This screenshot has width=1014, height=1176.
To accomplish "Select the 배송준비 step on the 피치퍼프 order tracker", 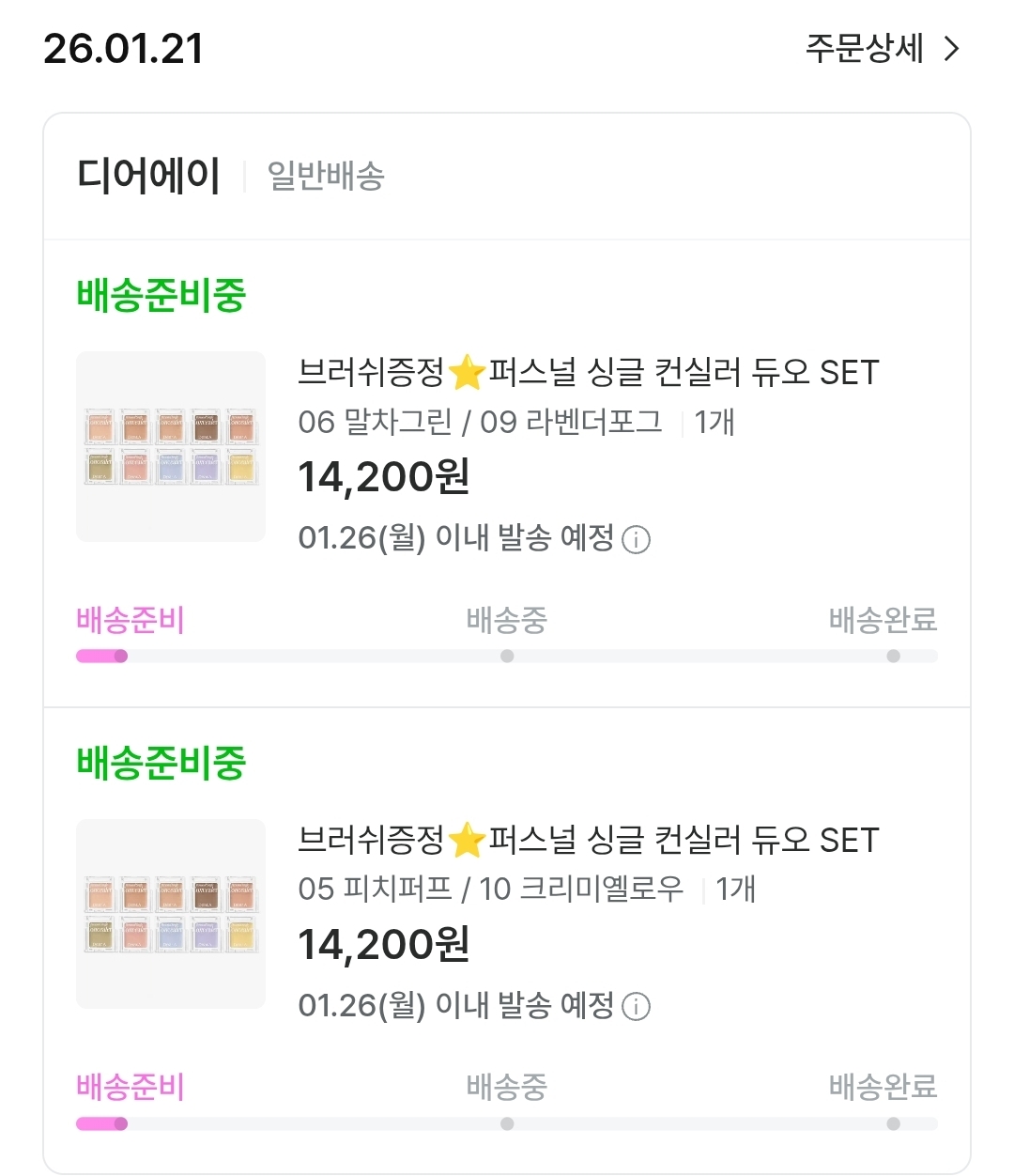I will 131,1088.
